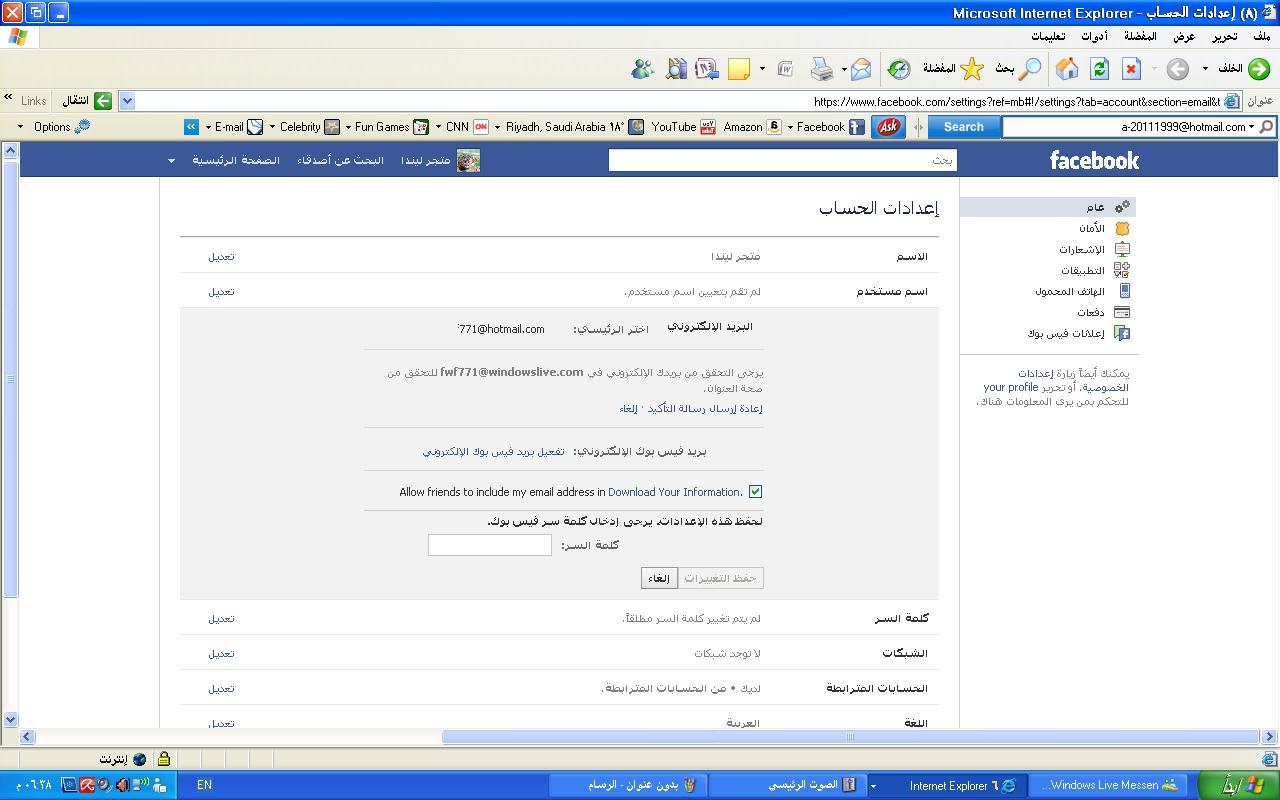Click the green Back arrow button
Screen dimensions: 1280x800
1259,69
